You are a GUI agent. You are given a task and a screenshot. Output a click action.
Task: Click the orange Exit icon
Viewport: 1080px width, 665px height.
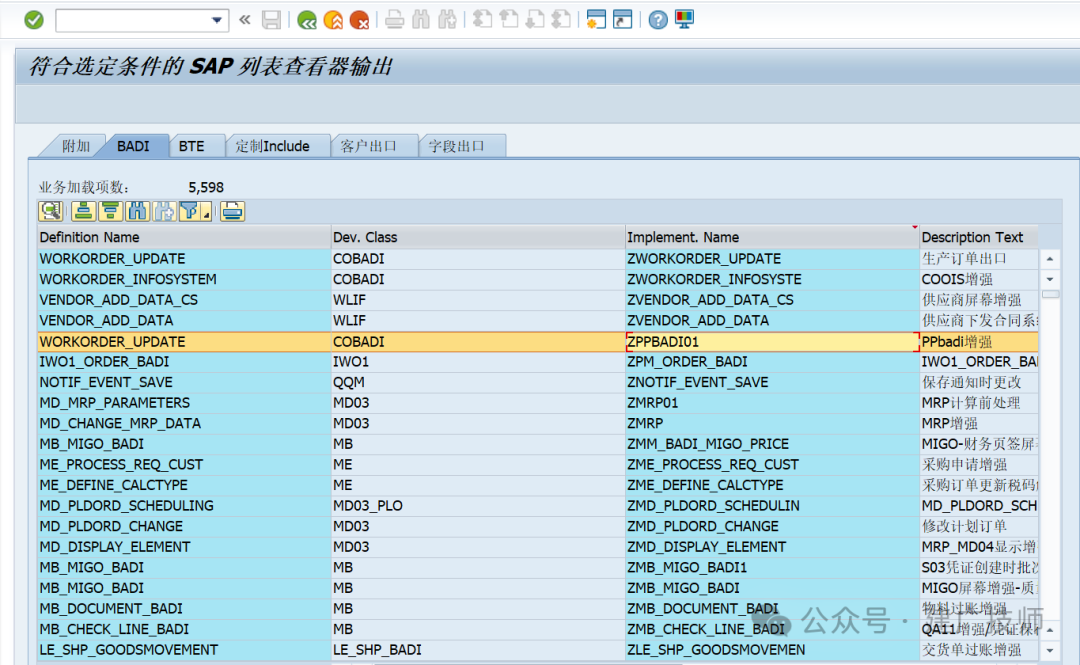pos(333,20)
